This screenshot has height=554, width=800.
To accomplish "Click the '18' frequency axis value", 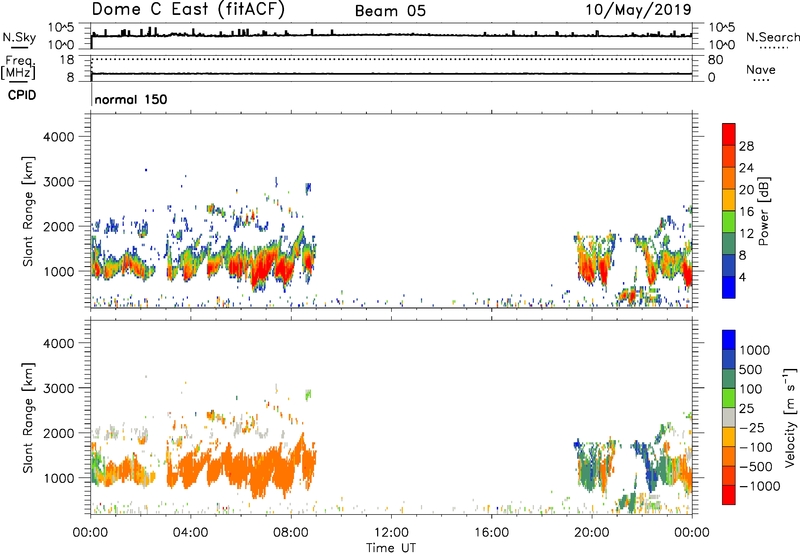I will [x=67, y=60].
